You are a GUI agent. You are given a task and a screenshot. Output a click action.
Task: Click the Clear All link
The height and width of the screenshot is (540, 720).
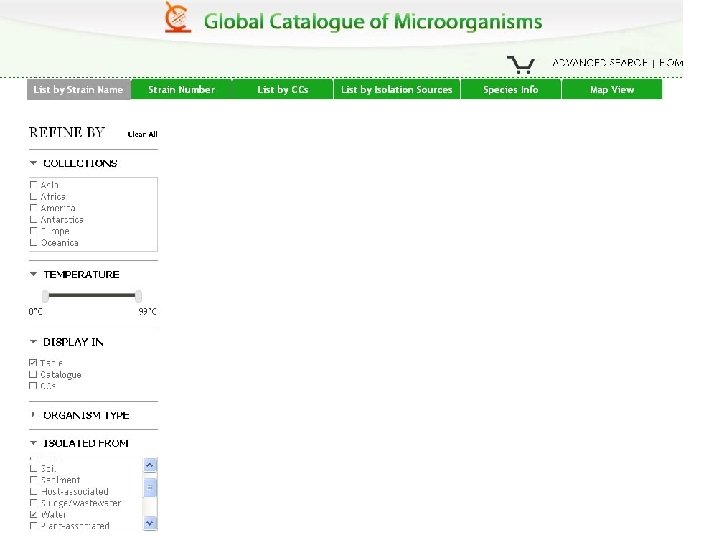point(143,134)
